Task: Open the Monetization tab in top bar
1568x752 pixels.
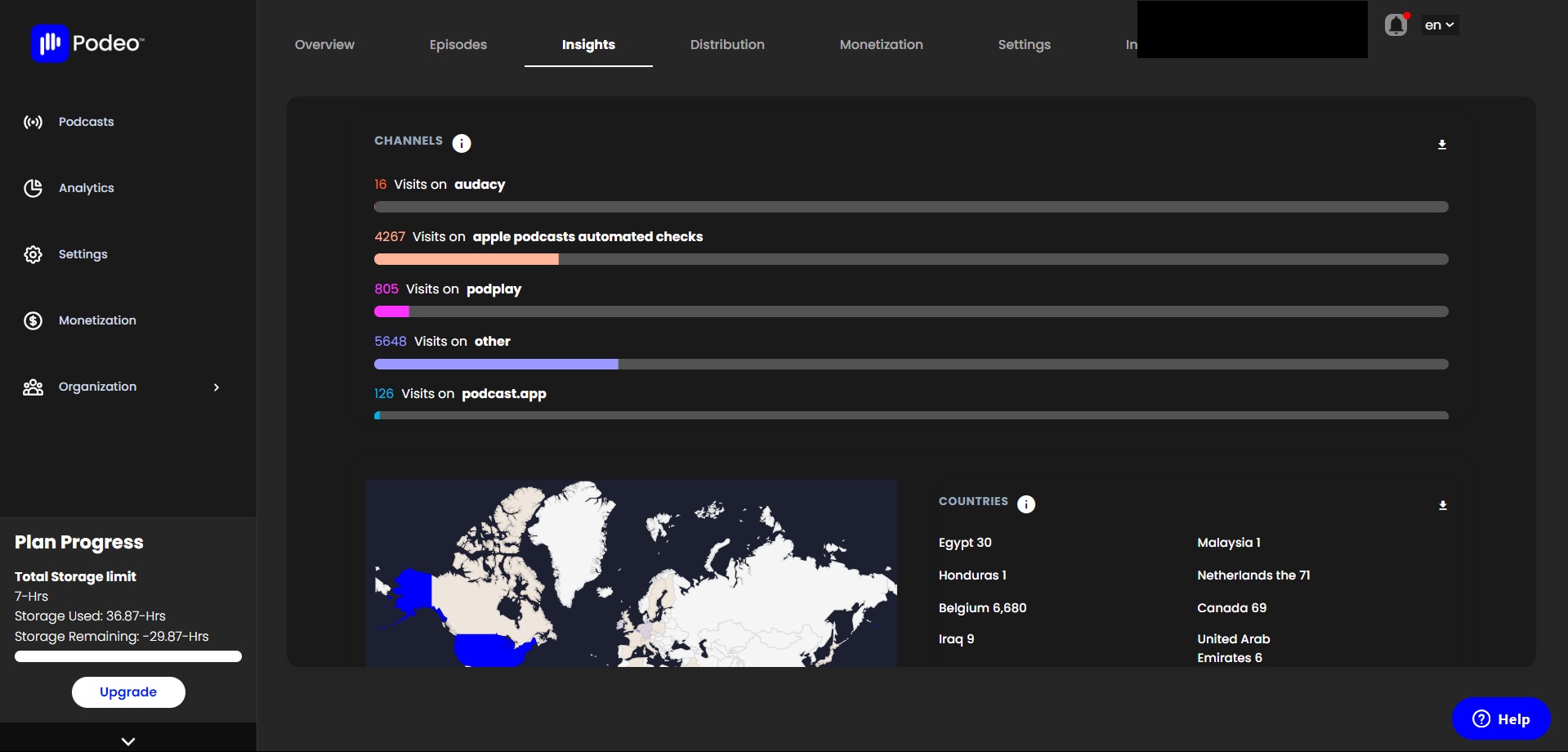Action: (x=882, y=44)
